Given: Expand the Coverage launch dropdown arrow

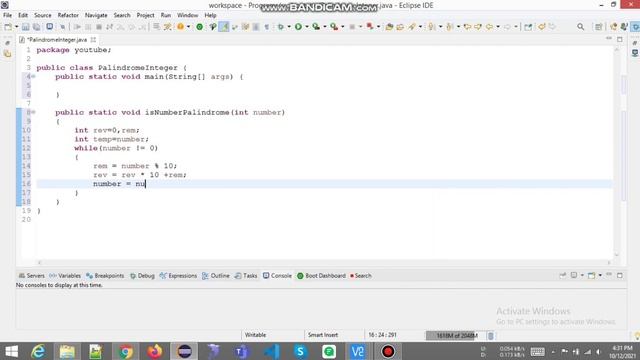Looking at the screenshot, I should 325,27.
